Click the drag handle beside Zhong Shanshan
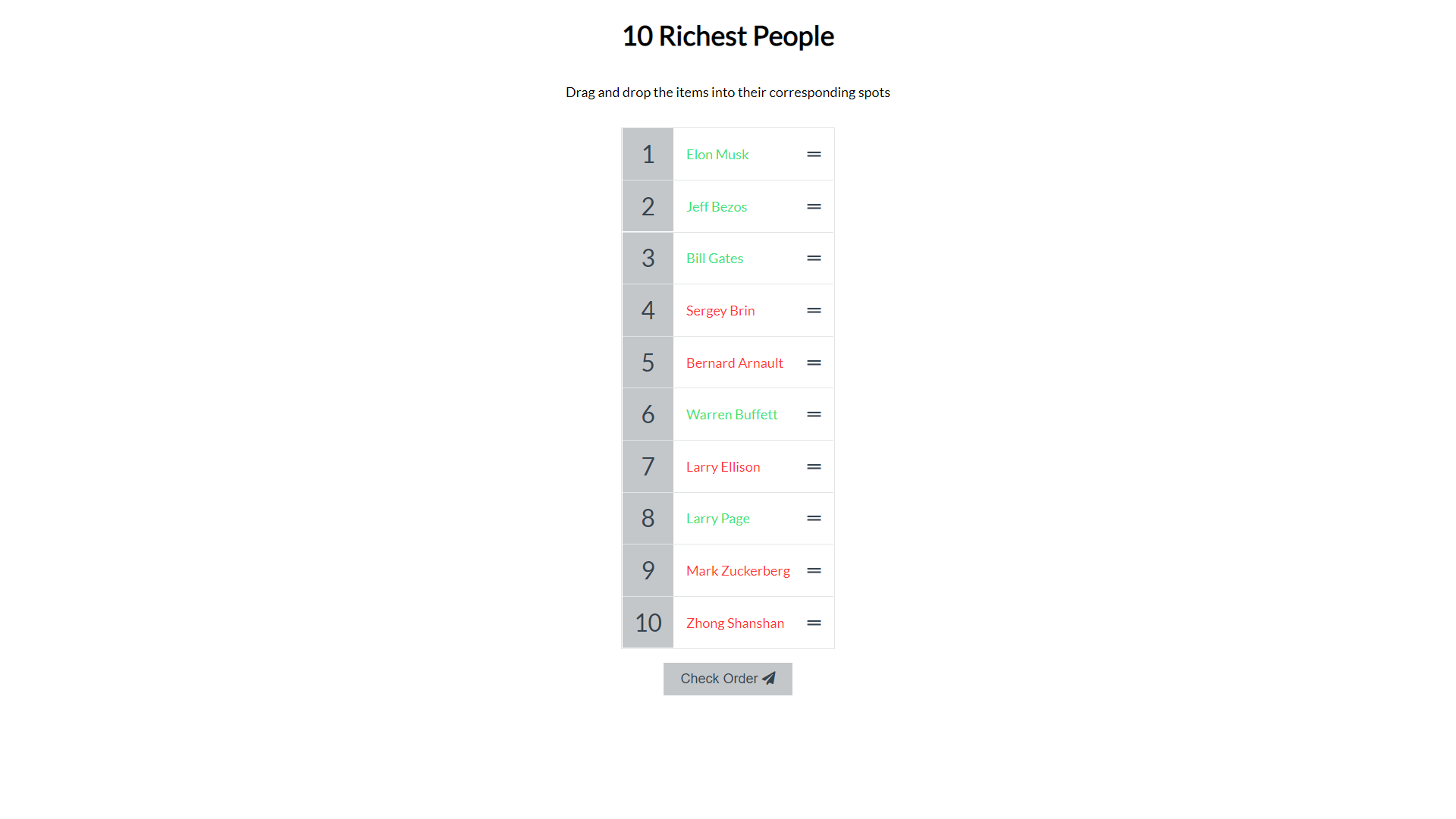Viewport: 1456px width, 819px height. click(x=814, y=623)
